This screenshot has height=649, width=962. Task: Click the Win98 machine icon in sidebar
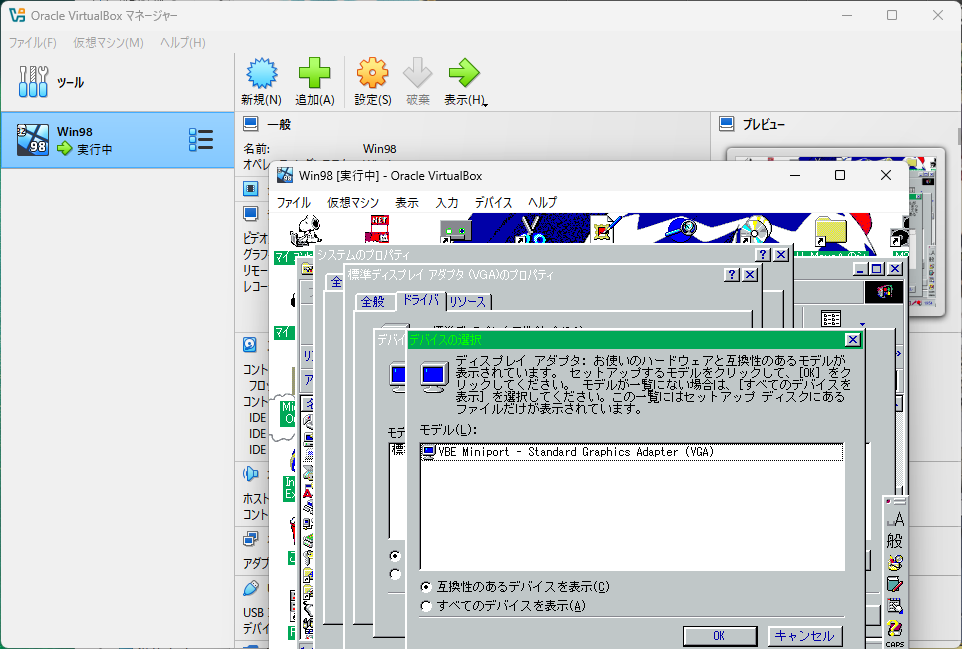click(33, 141)
